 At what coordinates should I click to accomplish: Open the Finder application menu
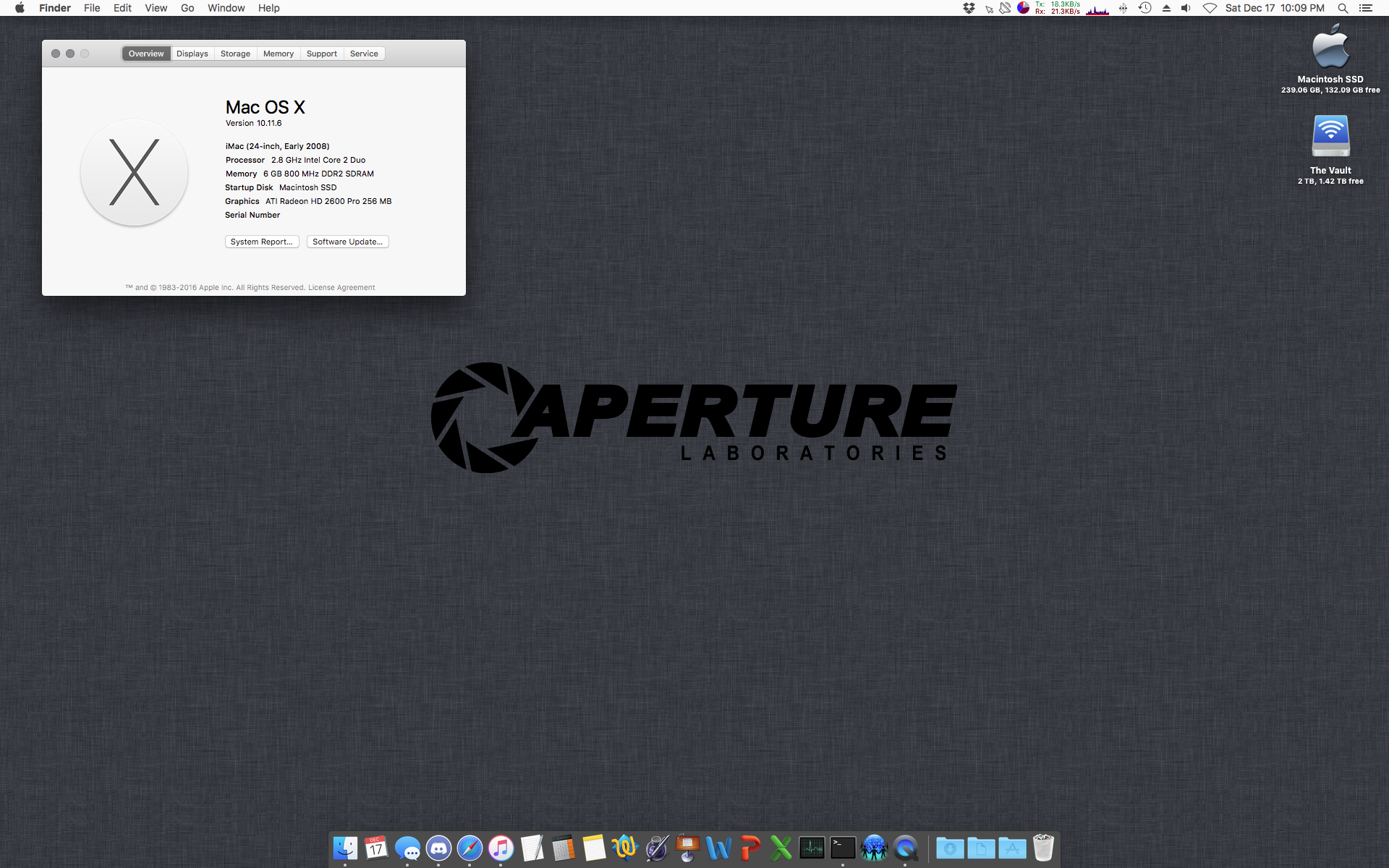click(x=55, y=8)
